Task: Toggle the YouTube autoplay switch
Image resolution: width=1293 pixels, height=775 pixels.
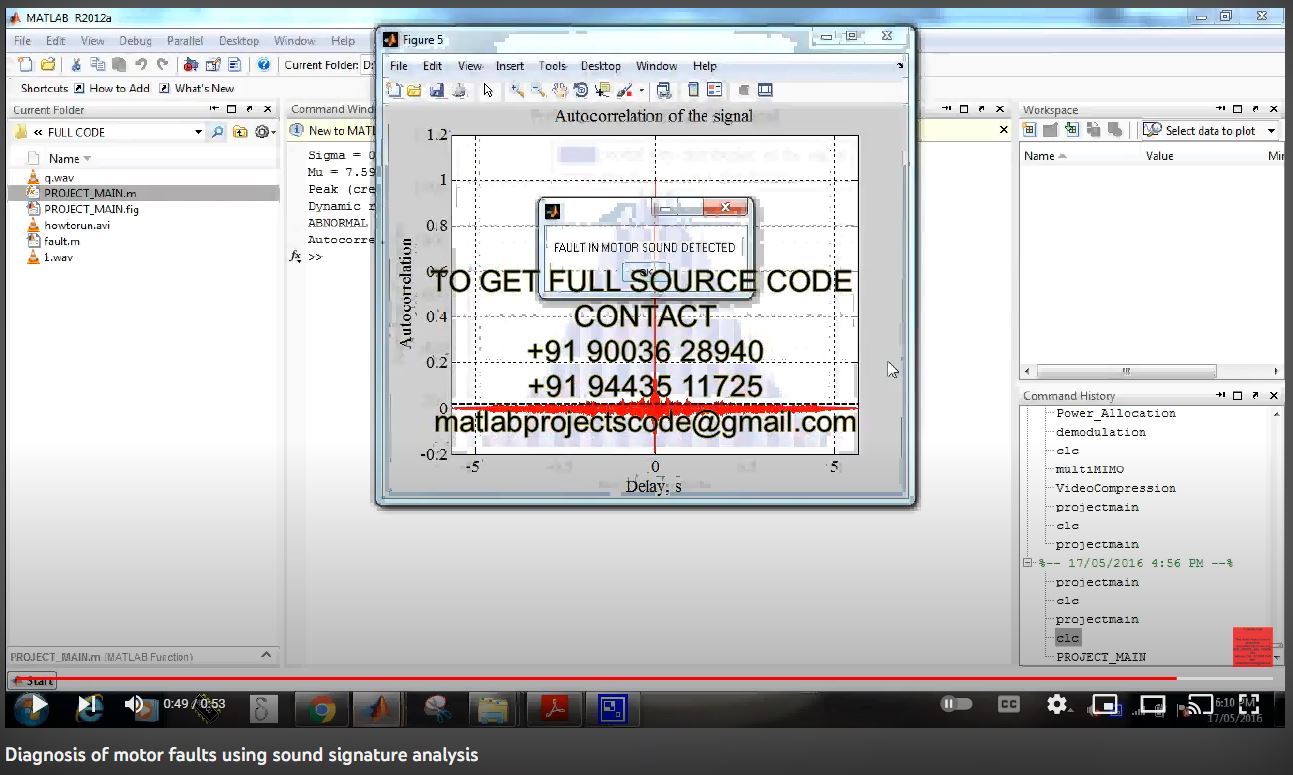Action: [x=955, y=704]
